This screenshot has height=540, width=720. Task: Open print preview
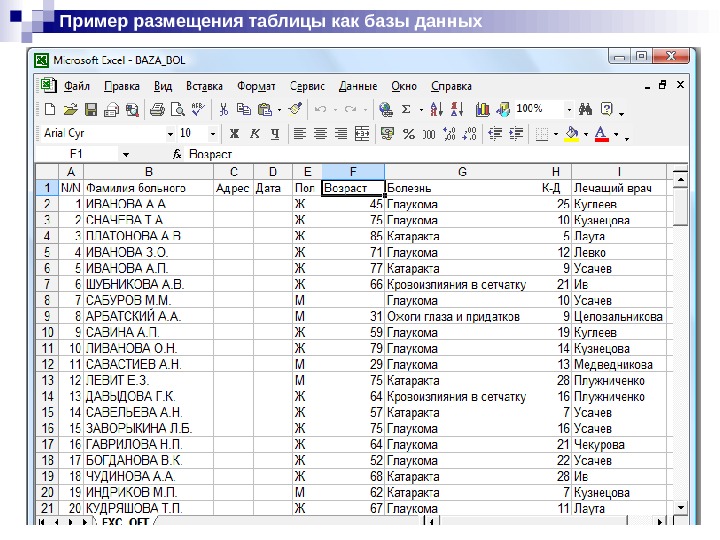coord(177,109)
